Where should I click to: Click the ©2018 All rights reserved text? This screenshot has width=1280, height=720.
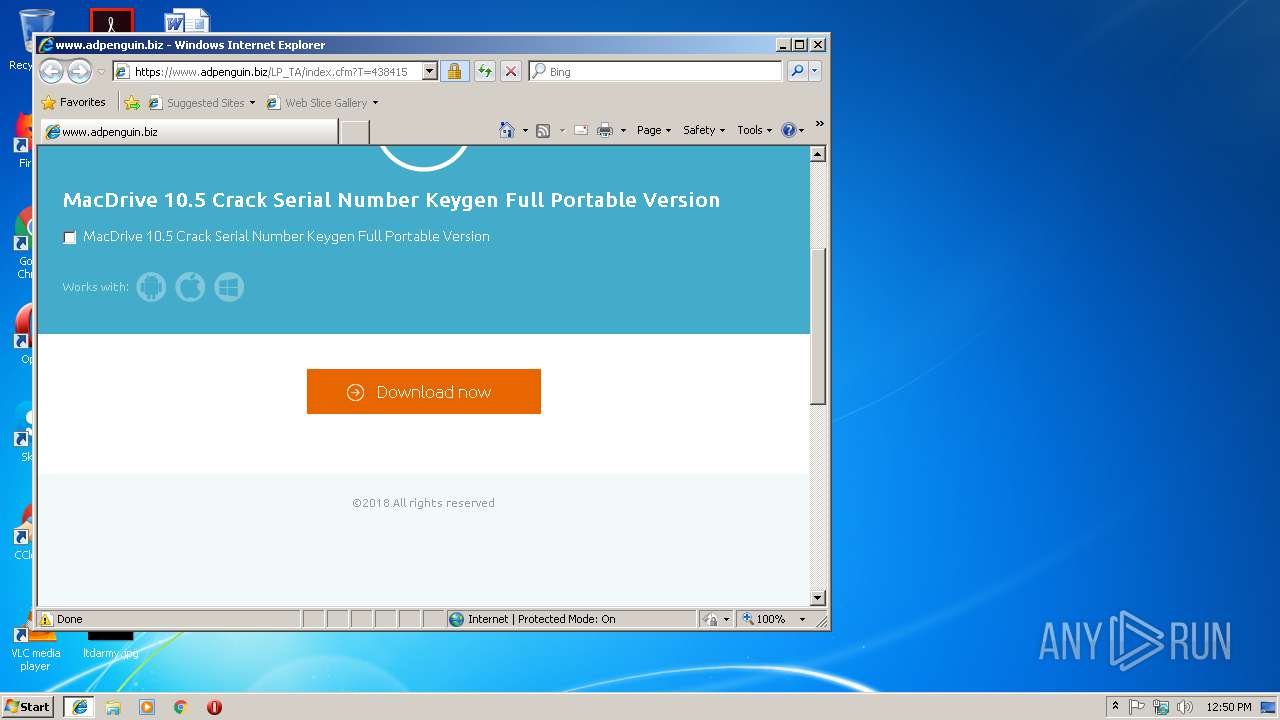(x=423, y=503)
